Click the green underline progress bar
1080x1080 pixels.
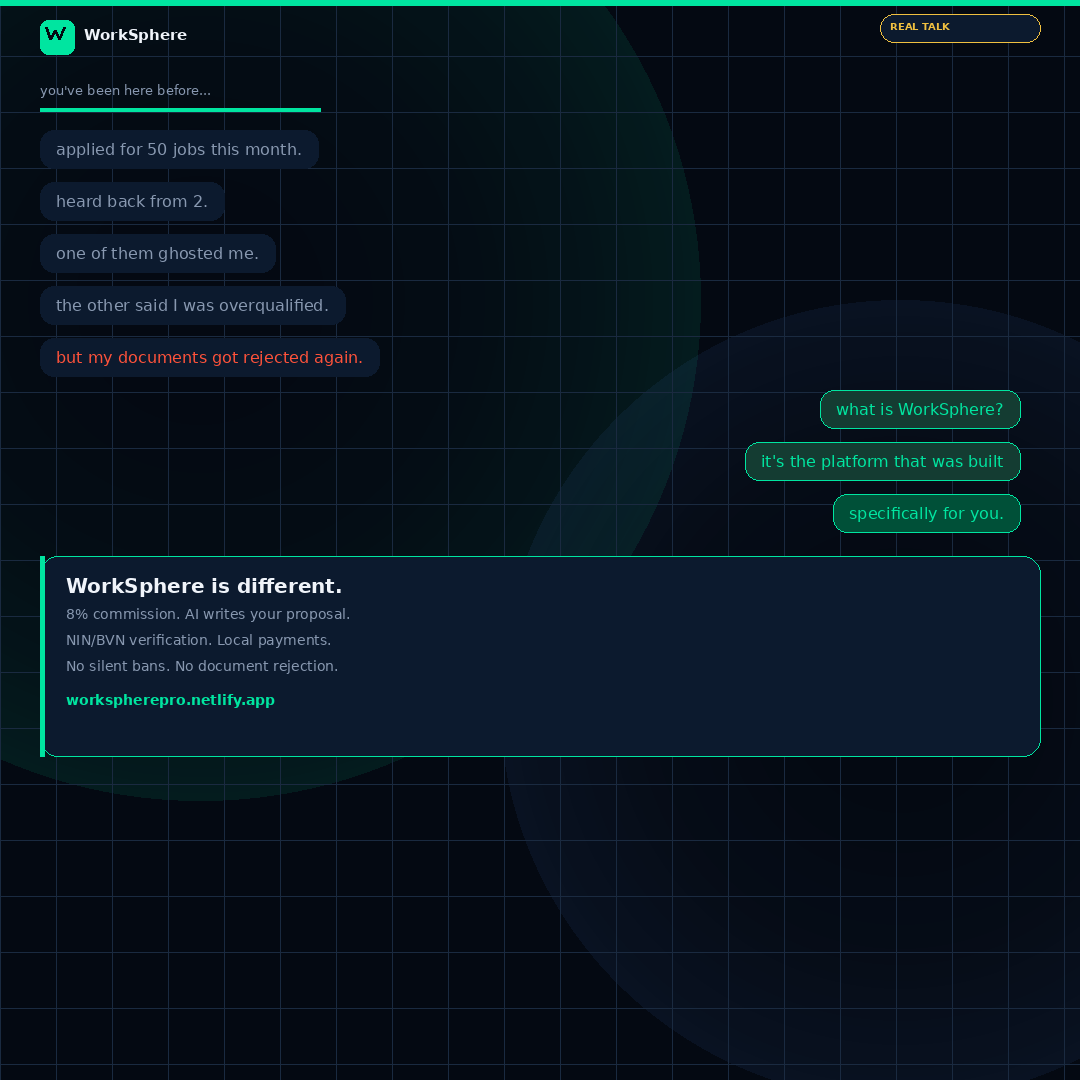click(x=180, y=110)
